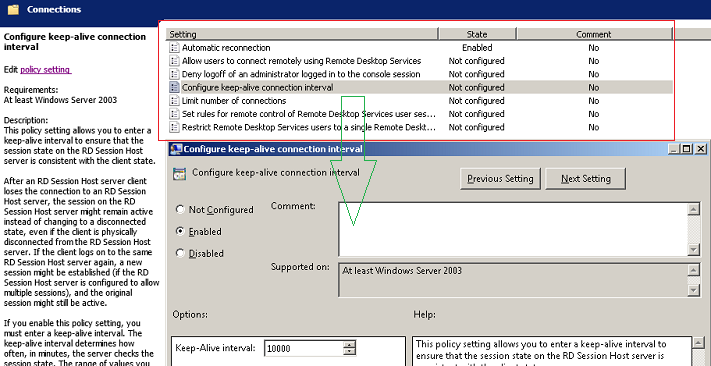The image size is (711, 366).
Task: Close the keep-alive policy dialog
Action: point(701,149)
